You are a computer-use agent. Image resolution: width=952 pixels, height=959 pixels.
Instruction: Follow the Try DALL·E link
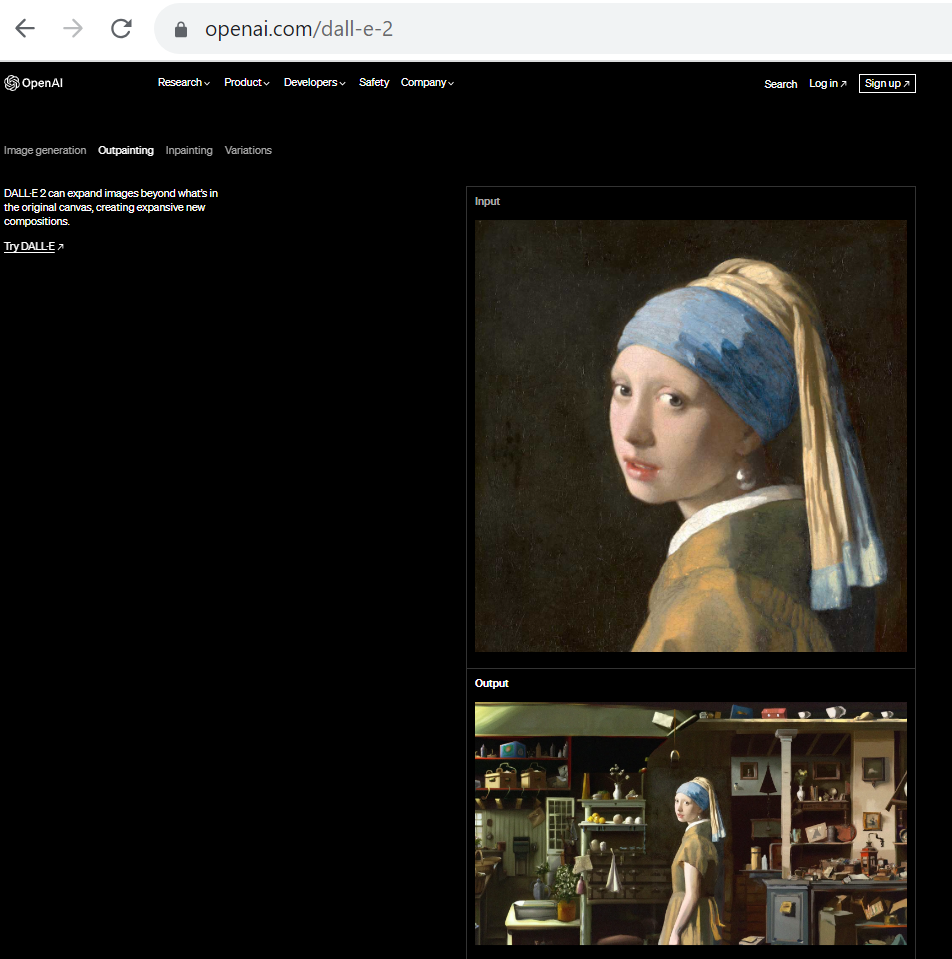coord(33,247)
